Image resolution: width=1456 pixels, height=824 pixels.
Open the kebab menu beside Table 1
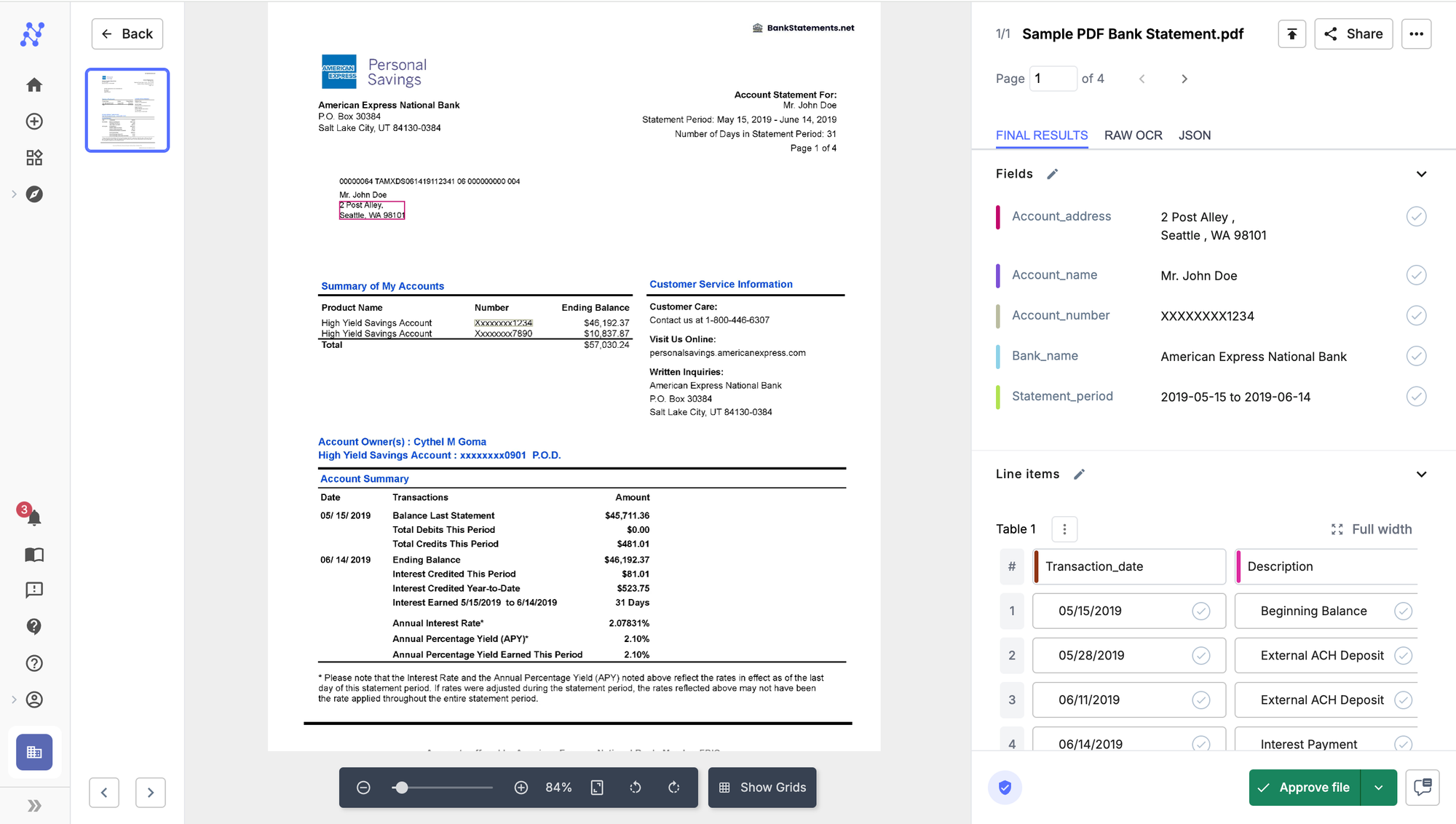pos(1064,529)
